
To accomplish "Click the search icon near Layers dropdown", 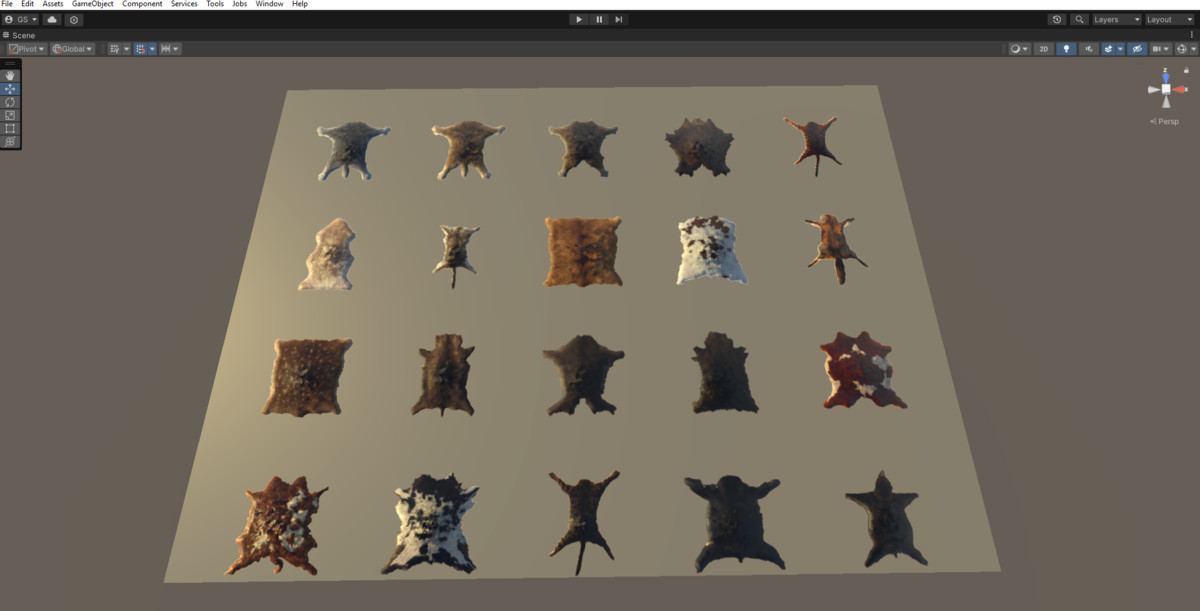I will click(1079, 19).
